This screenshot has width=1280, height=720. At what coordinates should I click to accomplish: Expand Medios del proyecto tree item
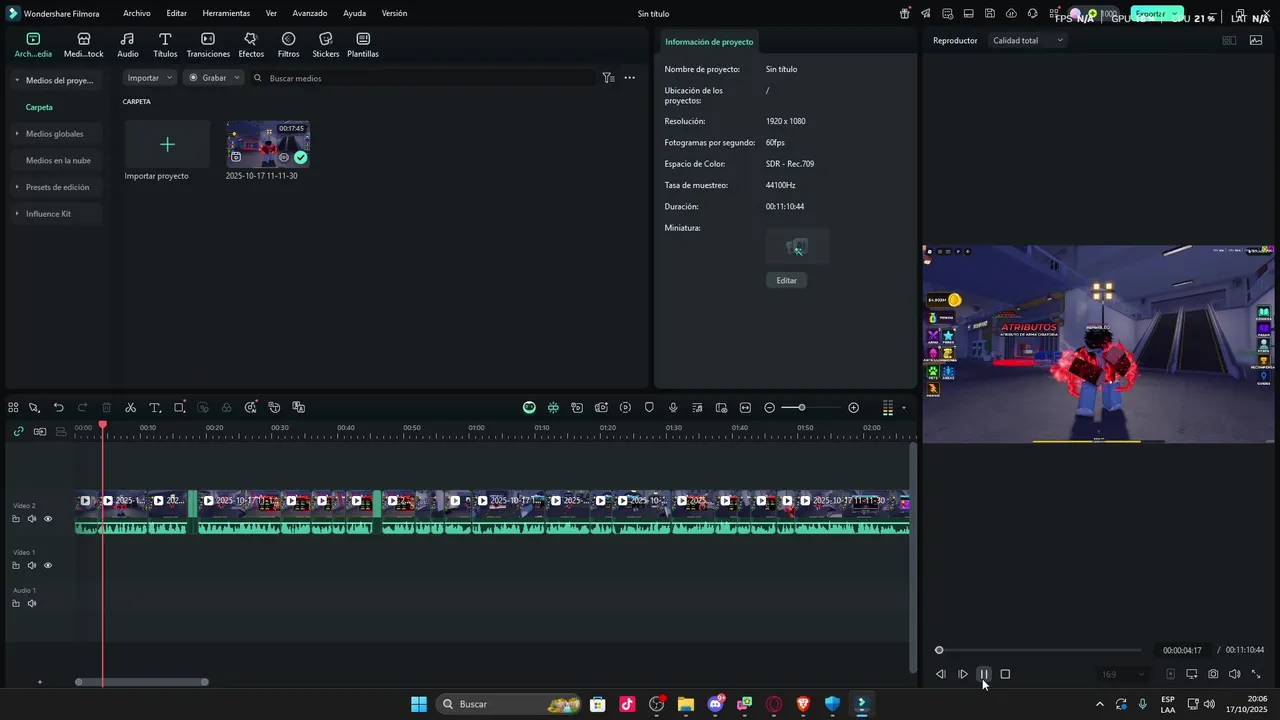17,80
